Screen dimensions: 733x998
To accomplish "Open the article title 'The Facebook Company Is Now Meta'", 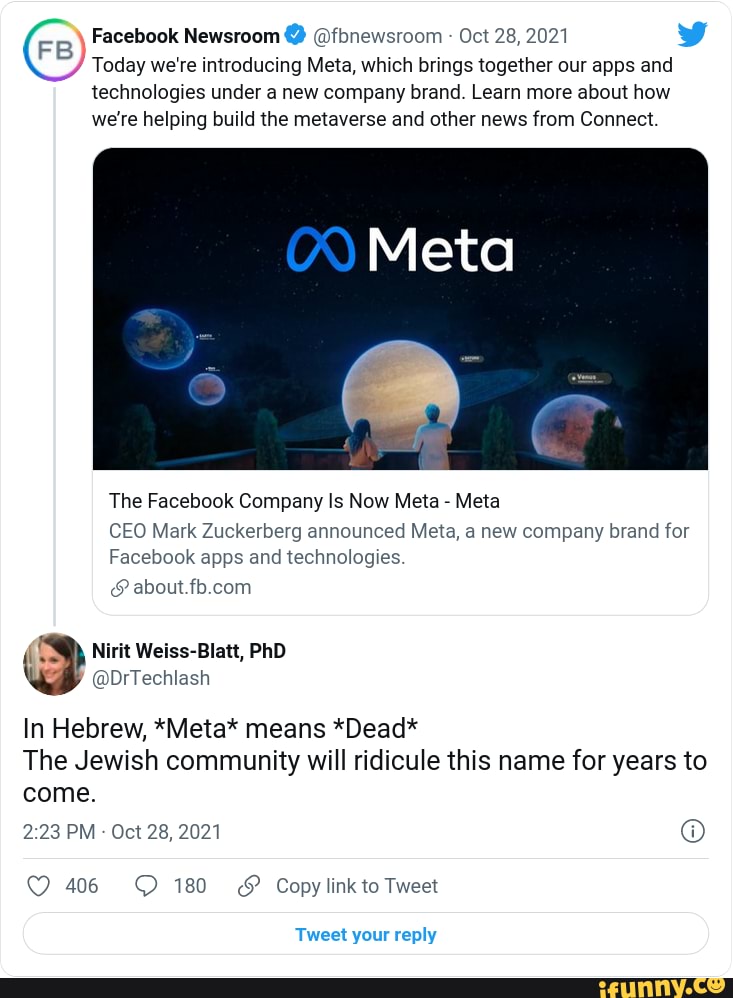I will coord(304,501).
